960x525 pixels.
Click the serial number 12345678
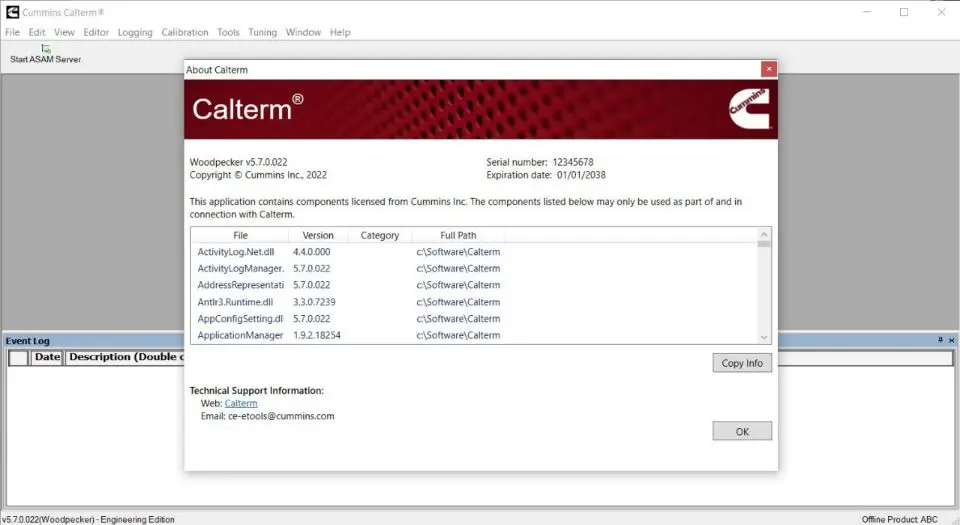573,162
